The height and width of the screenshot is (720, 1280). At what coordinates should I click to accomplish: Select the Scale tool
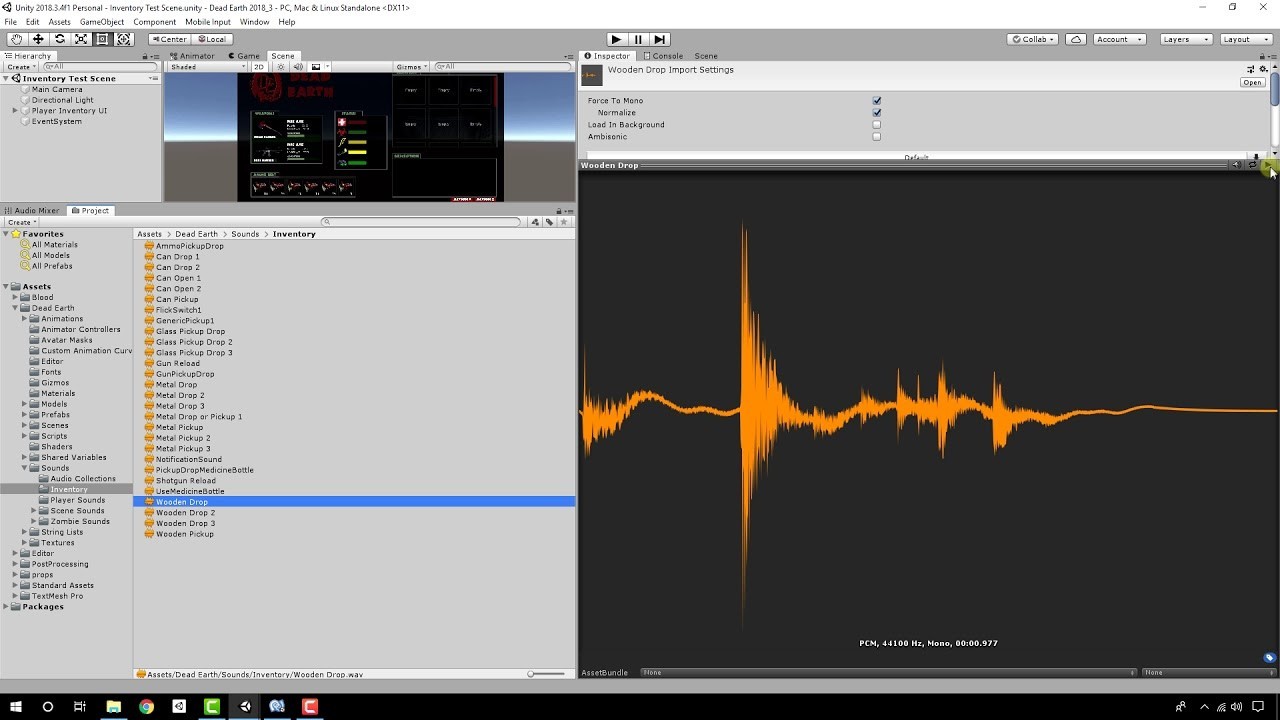click(x=81, y=39)
